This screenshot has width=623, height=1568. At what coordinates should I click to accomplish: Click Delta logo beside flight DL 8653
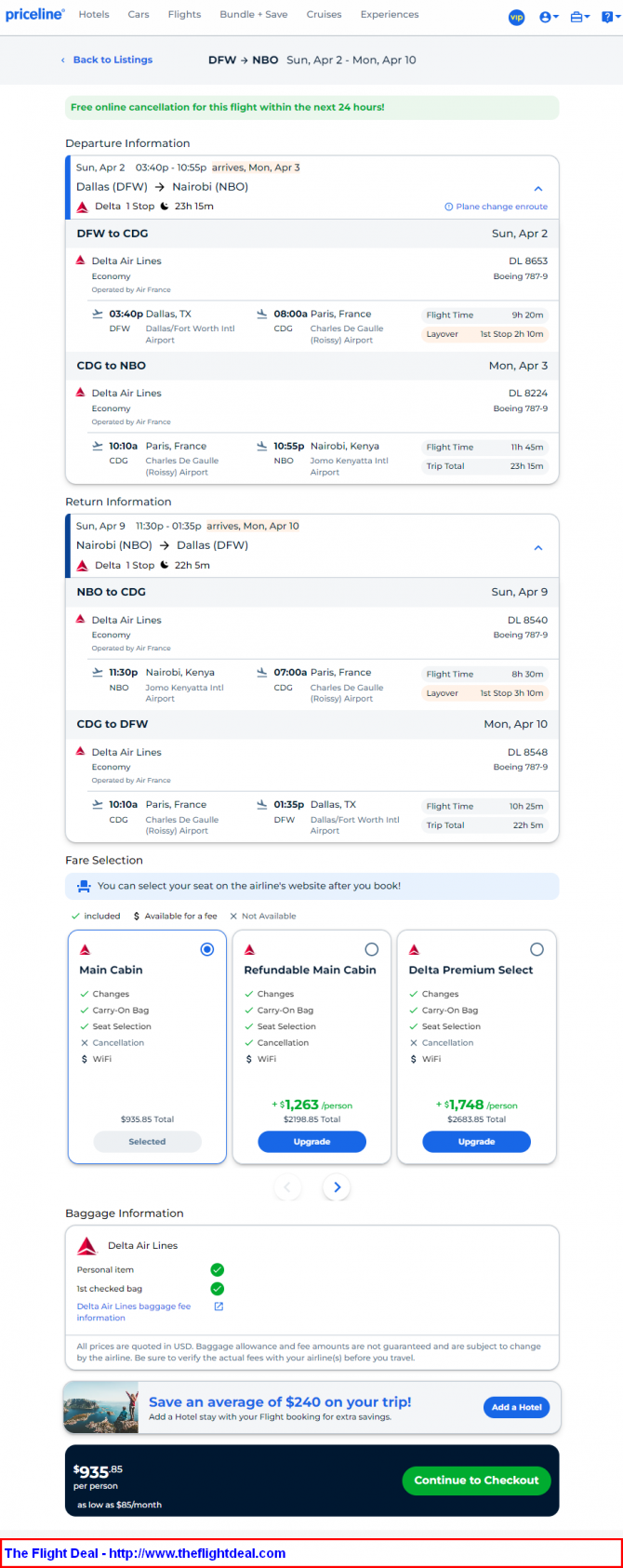[81, 261]
